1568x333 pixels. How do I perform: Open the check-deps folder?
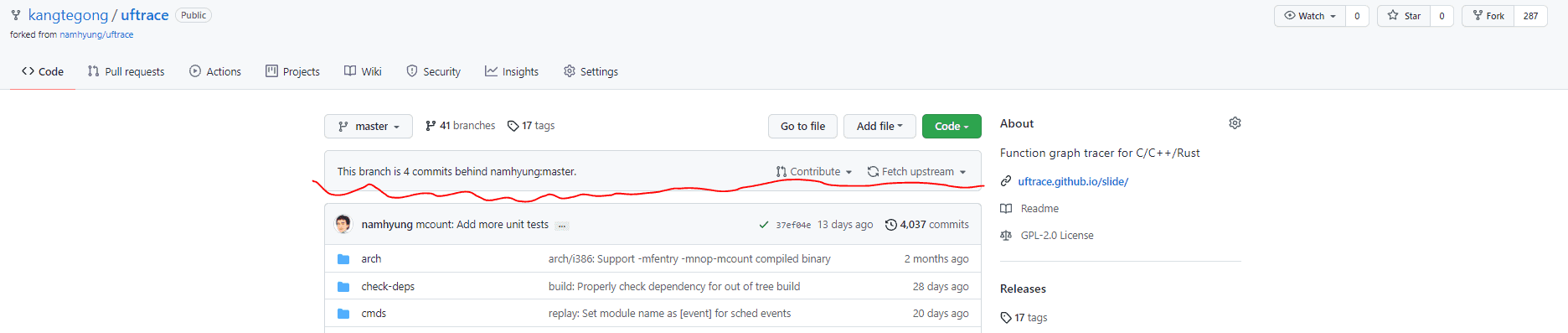pyautogui.click(x=388, y=287)
